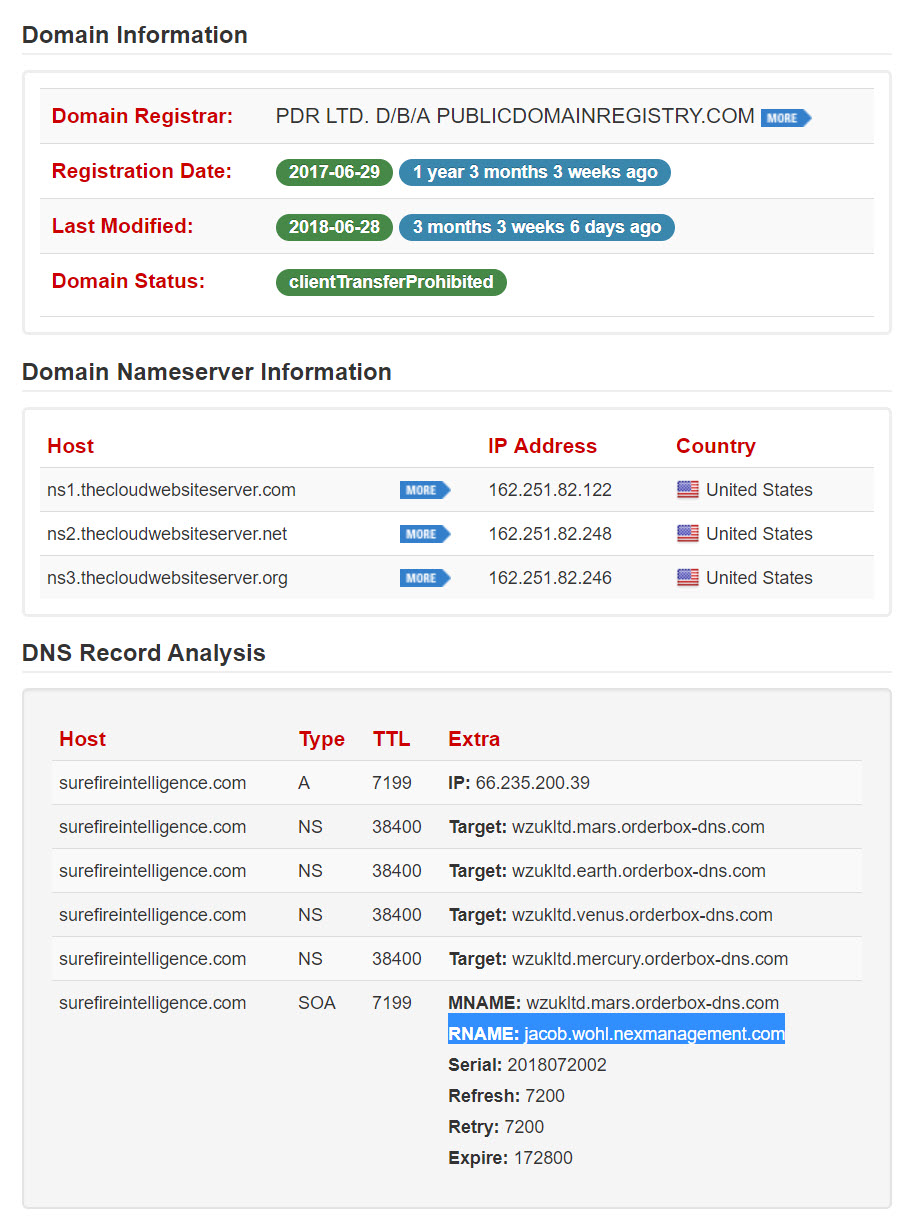Click IP address 162.251.82.122
Image resolution: width=906 pixels, height=1216 pixels.
550,490
